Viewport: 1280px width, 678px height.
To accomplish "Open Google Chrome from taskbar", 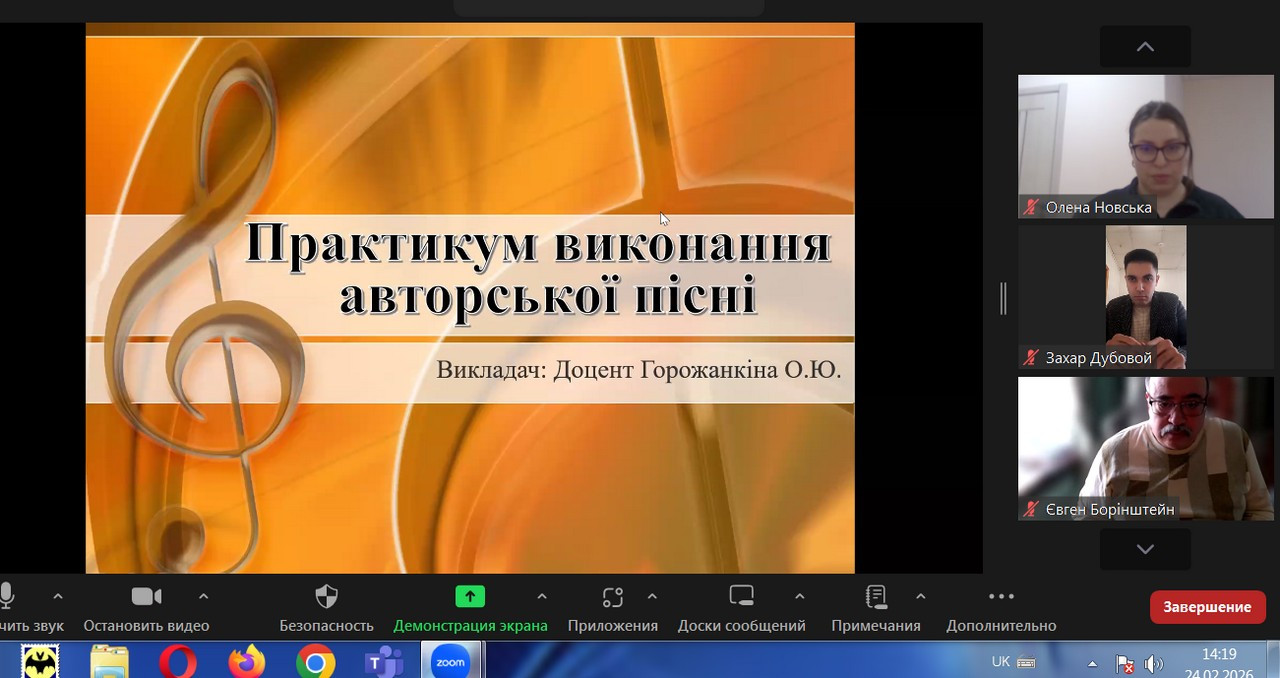I will [315, 662].
